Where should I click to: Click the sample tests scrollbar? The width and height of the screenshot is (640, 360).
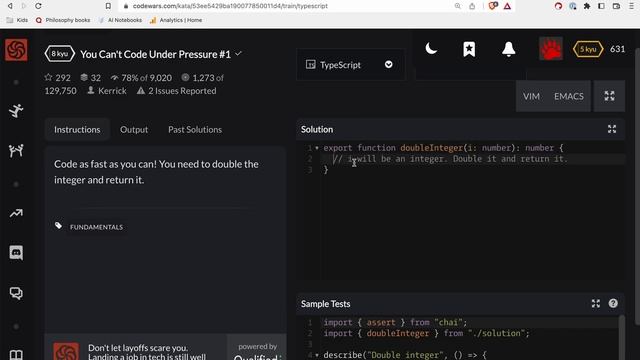point(621,337)
